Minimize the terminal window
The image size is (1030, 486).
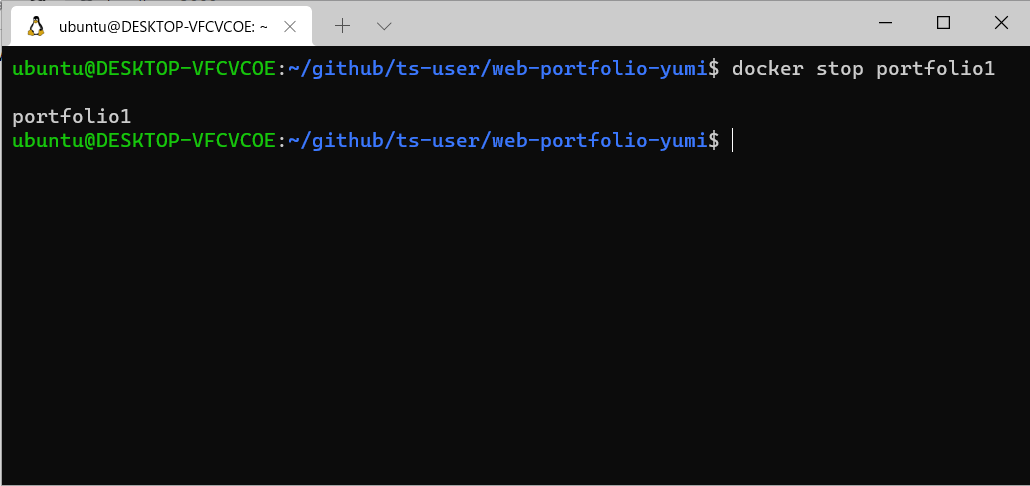tap(885, 23)
